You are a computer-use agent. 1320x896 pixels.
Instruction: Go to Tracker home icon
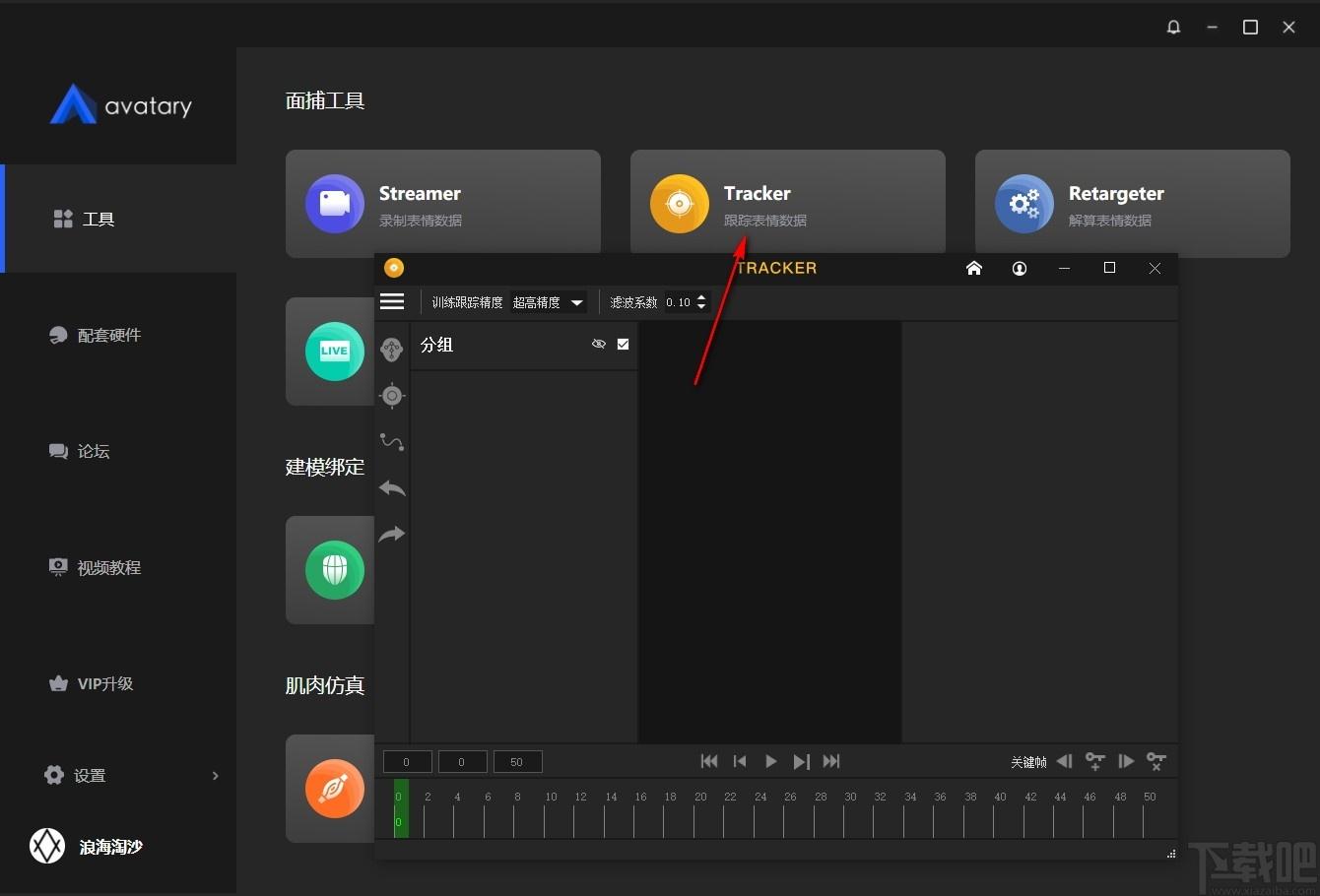974,268
